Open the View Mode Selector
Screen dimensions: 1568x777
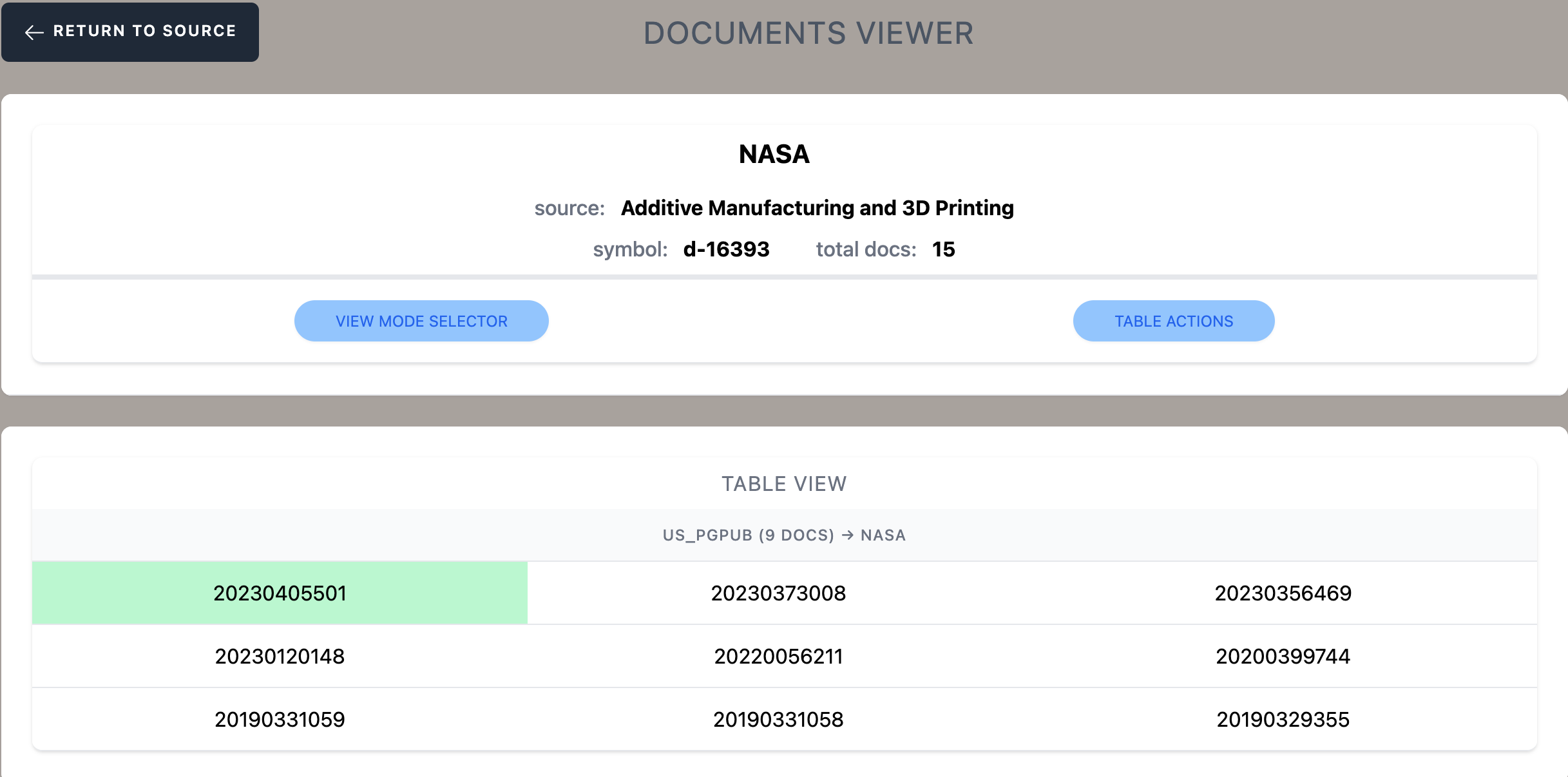point(421,320)
